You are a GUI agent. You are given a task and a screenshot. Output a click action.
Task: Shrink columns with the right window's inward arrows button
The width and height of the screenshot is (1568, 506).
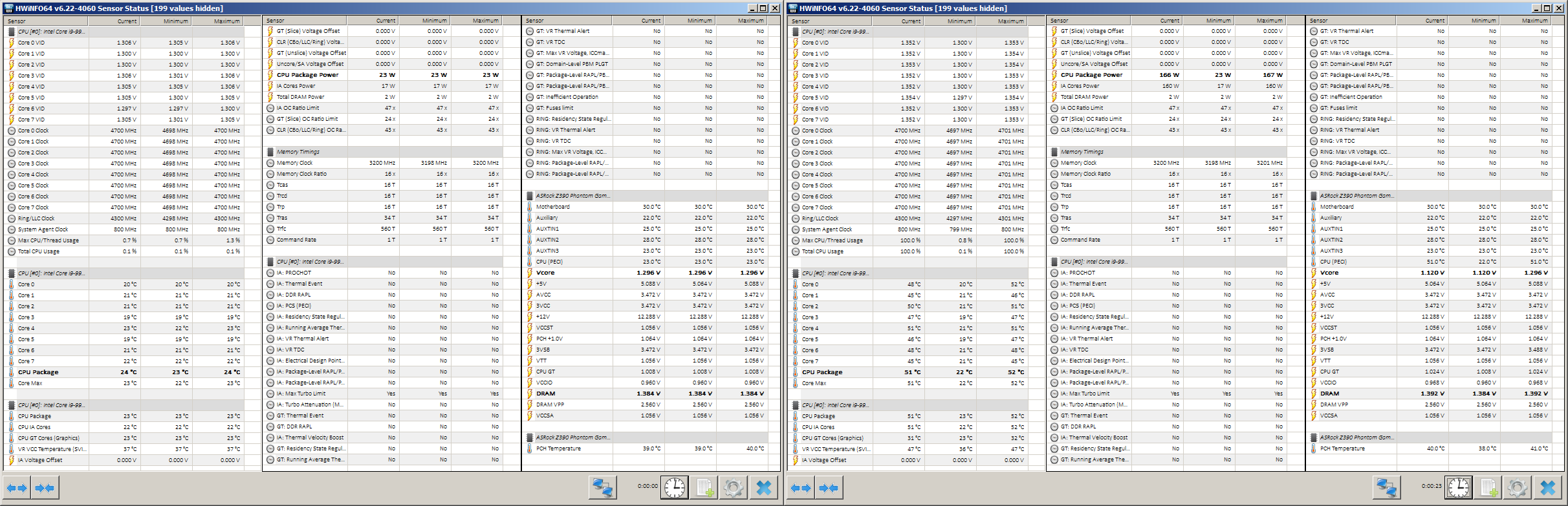829,488
